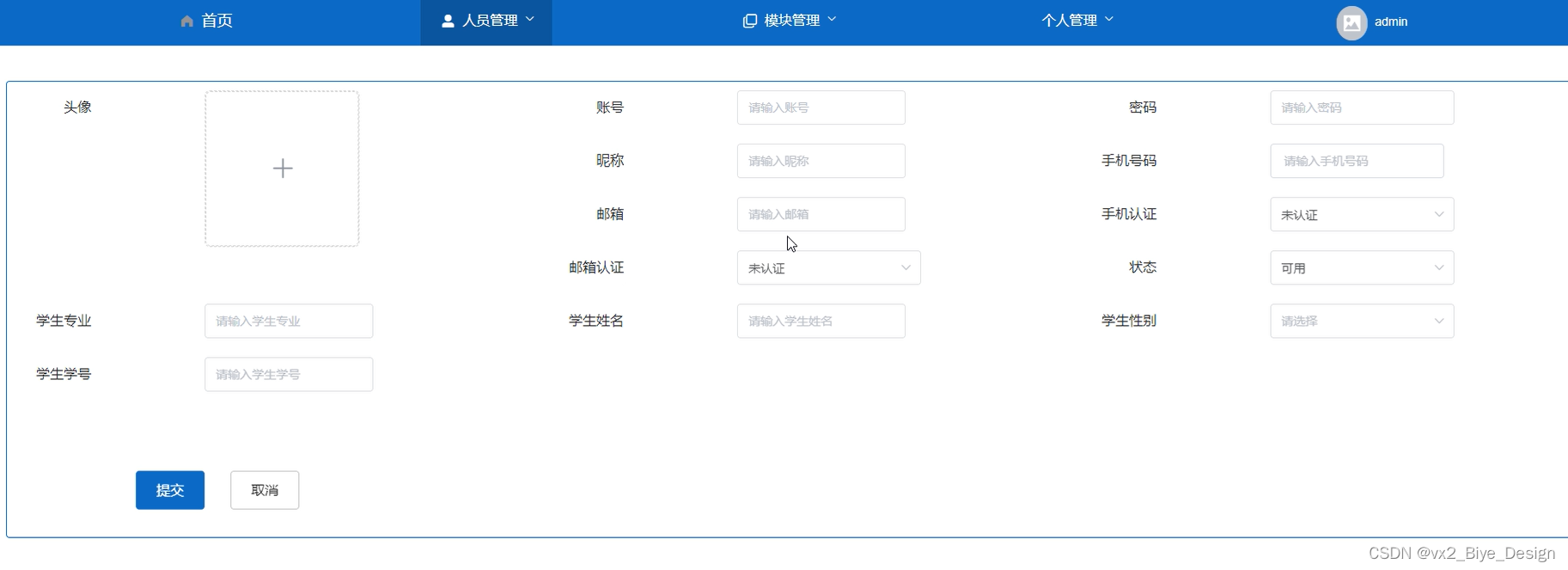Click the 手机认证 label
This screenshot has height=570, width=1568.
(1129, 214)
